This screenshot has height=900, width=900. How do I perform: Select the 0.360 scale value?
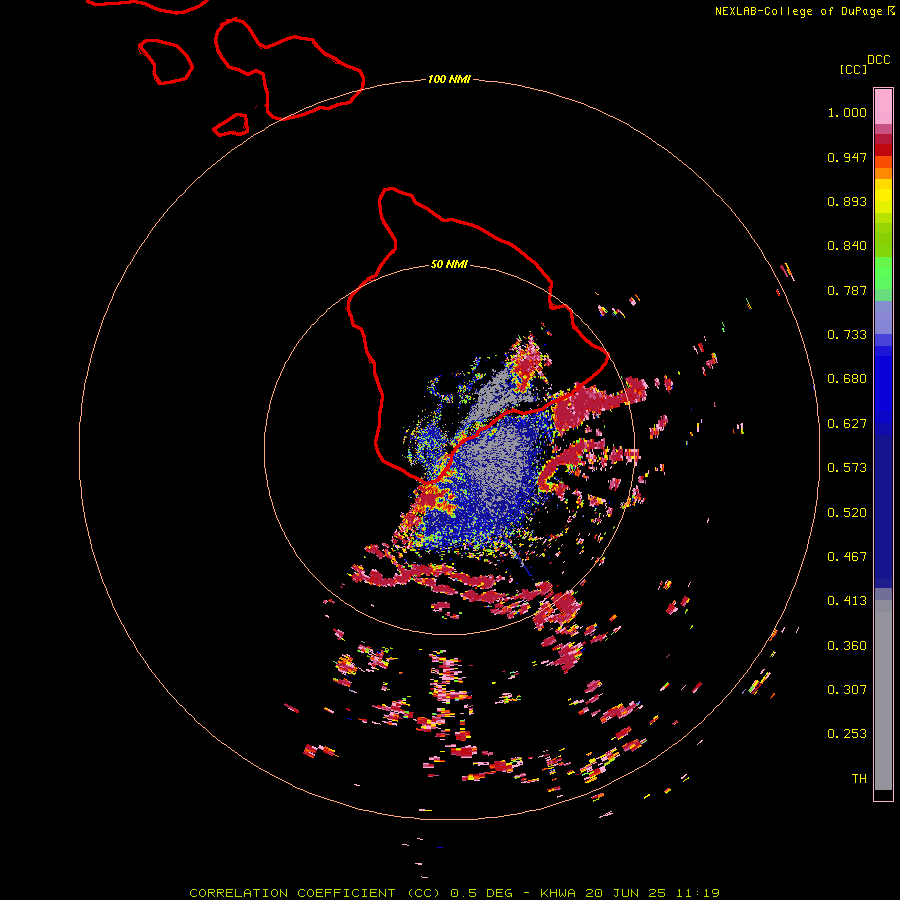pos(847,646)
